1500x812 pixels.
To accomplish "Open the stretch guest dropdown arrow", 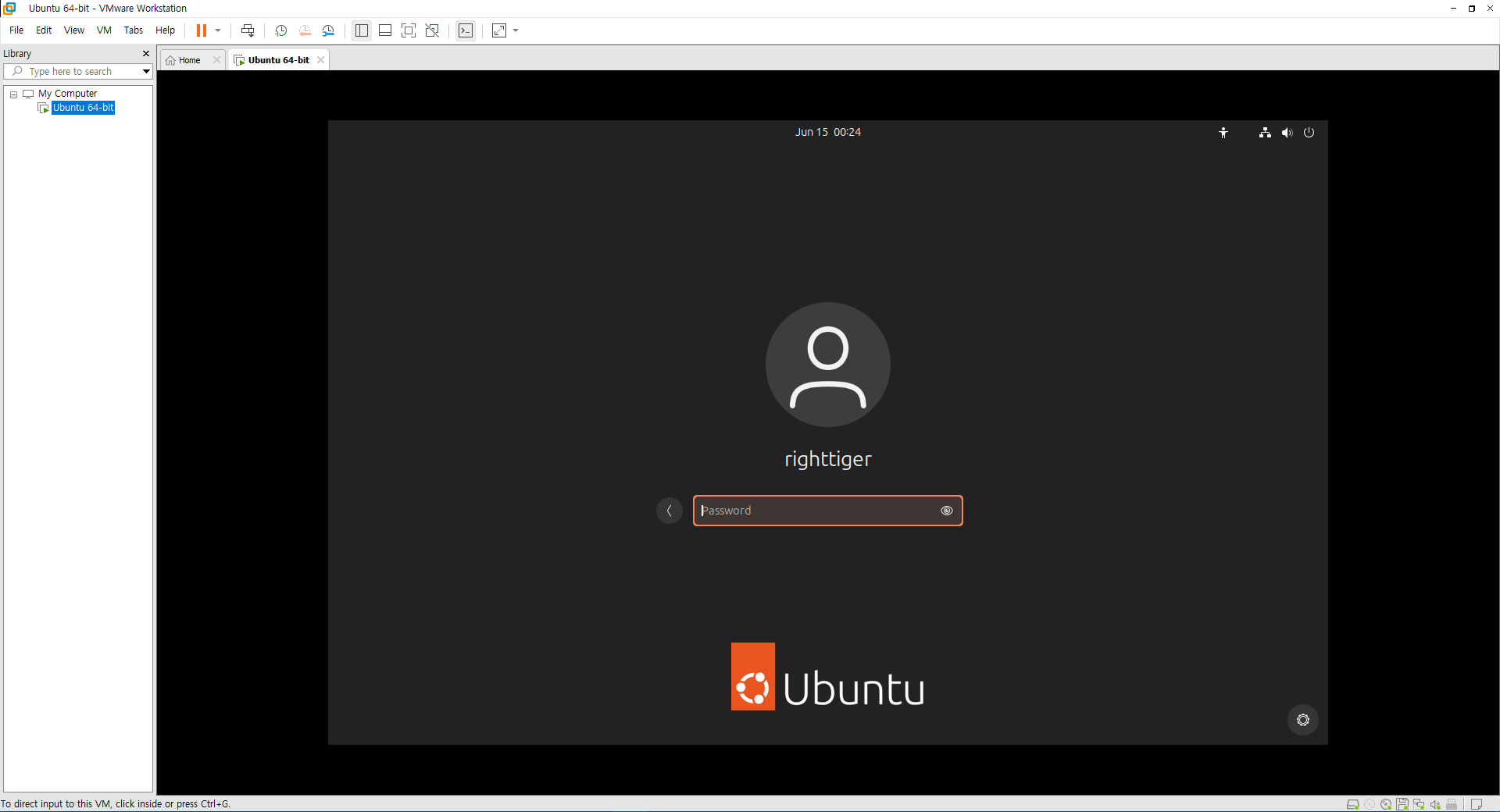I will tap(516, 30).
